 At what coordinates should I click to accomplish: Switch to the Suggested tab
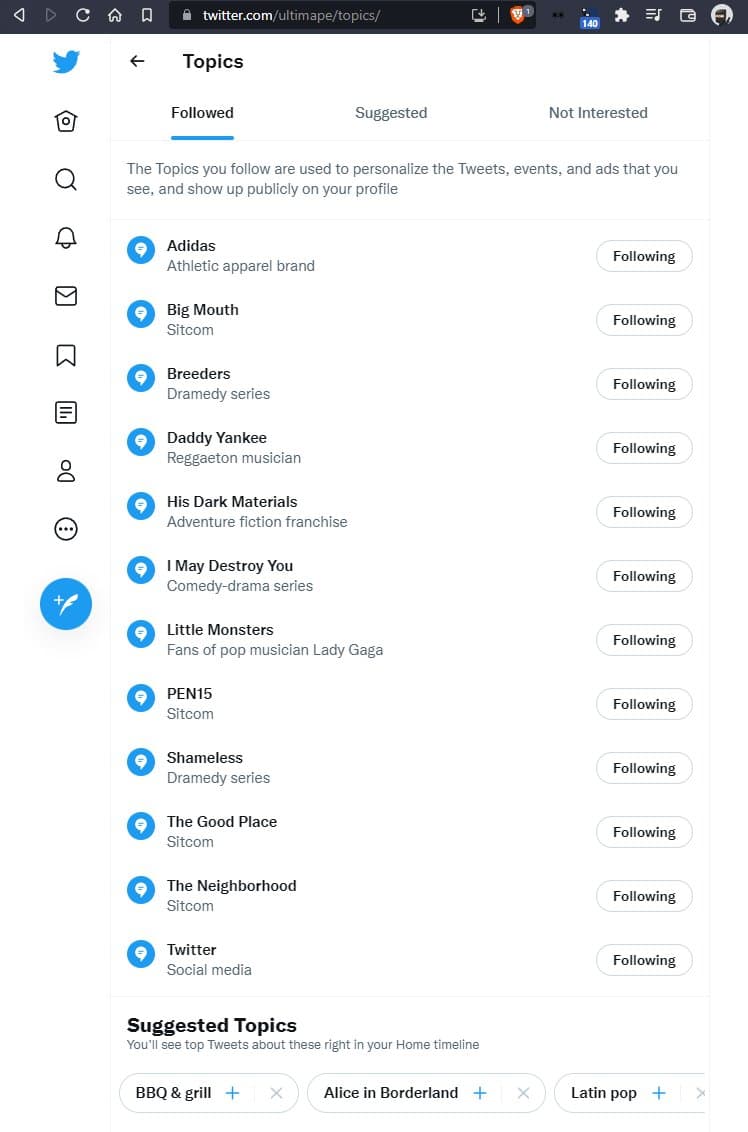pyautogui.click(x=391, y=113)
